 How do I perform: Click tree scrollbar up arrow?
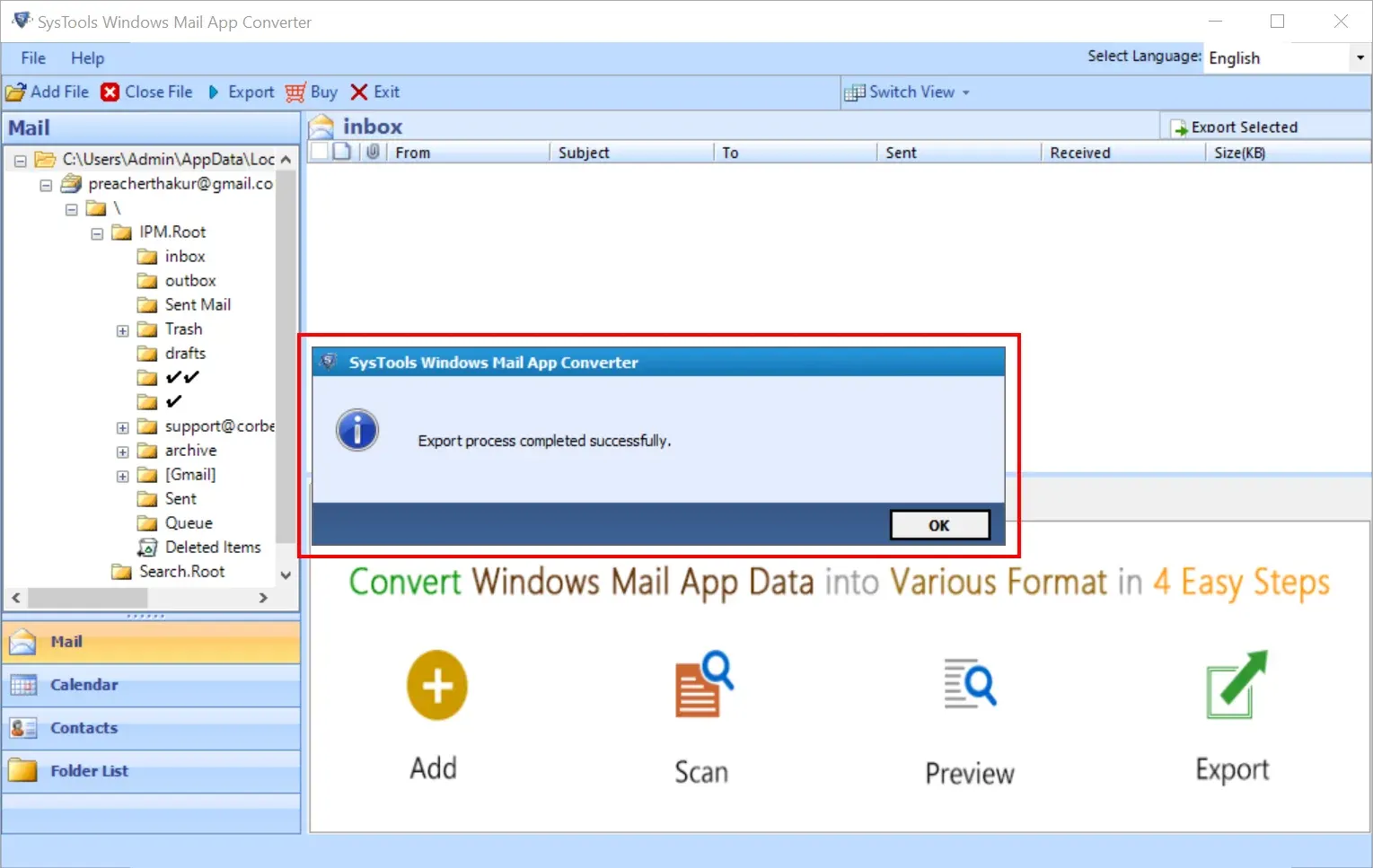tap(286, 159)
